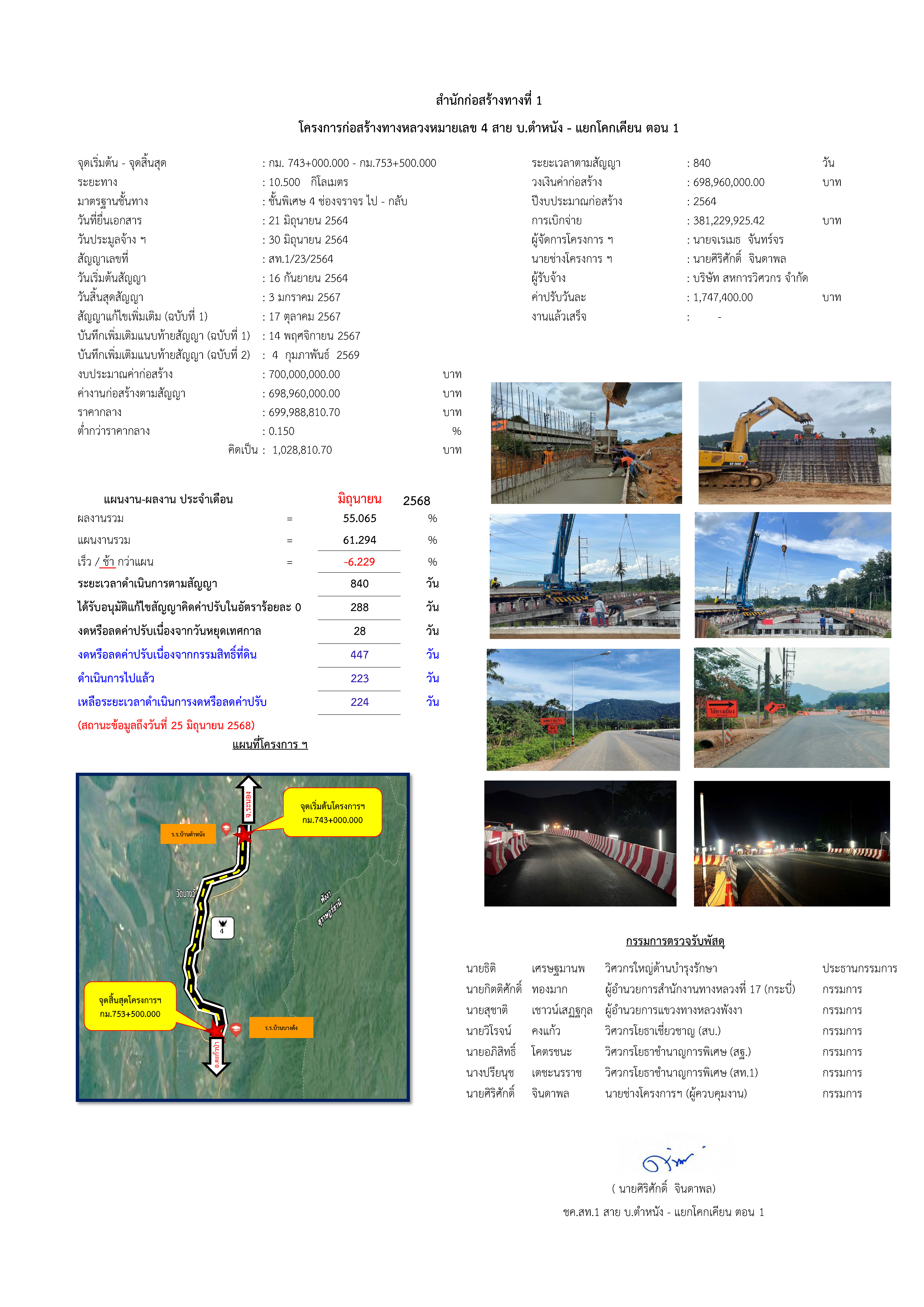Click the name นายกิตติศักดิ์ ทองมาก
This screenshot has height=1307, width=924.
517,989
